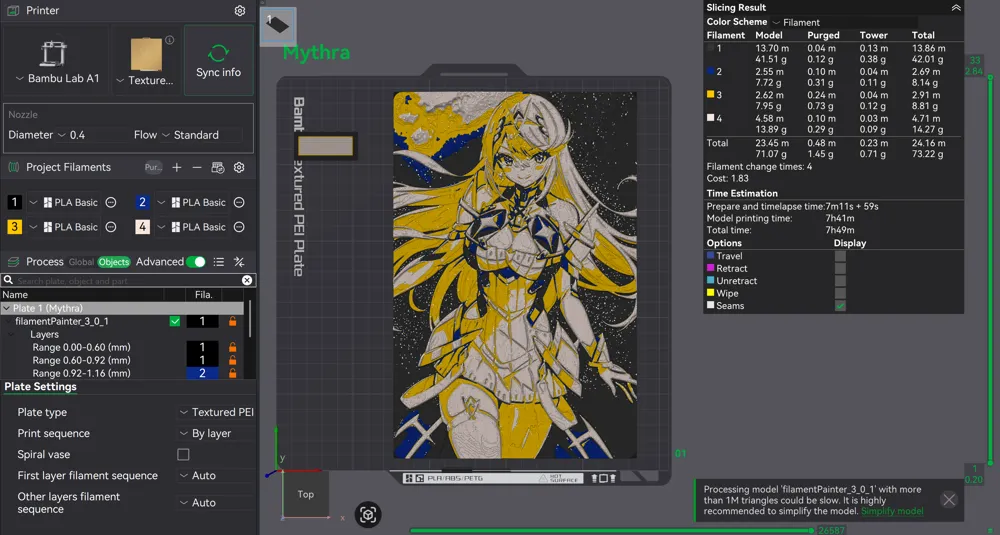The image size is (1000, 535).
Task: Open Plate type Textured PEI dropdown
Action: click(216, 413)
